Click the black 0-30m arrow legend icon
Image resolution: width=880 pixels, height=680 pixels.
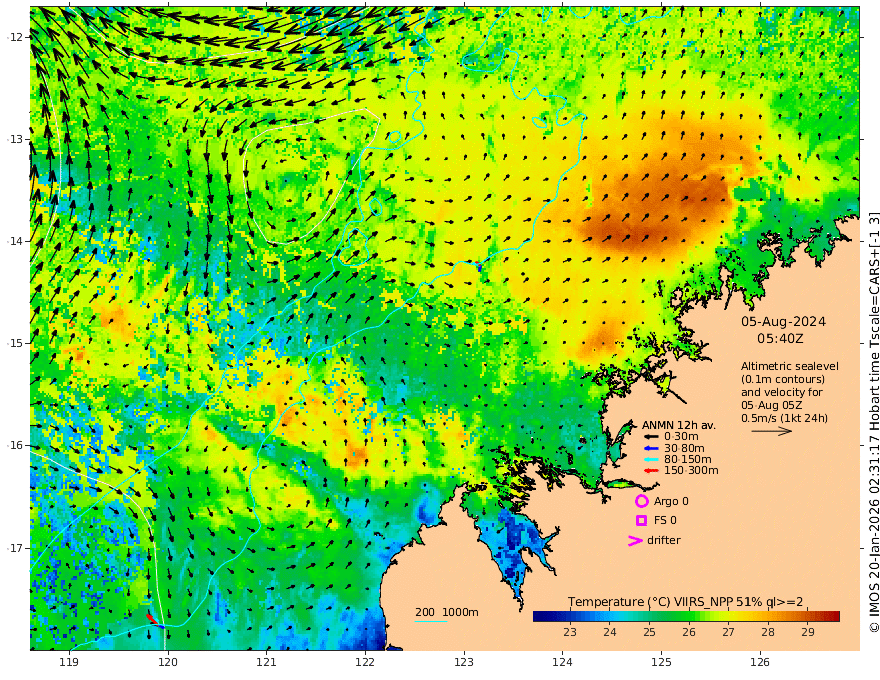650,437
